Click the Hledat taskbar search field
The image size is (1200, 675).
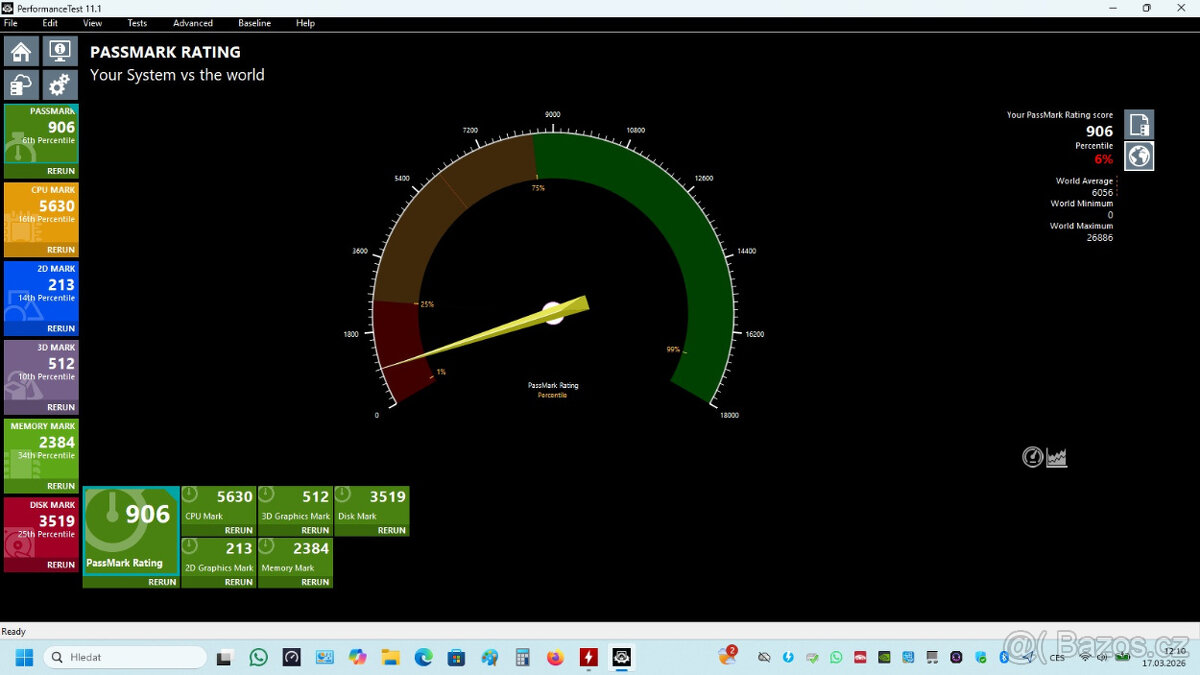coord(125,657)
